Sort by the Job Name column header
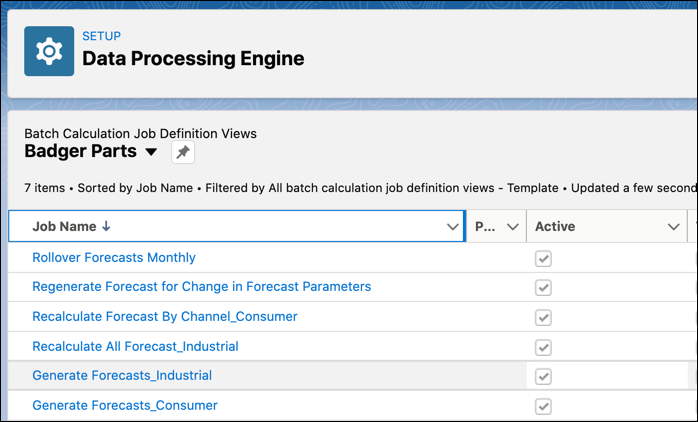The width and height of the screenshot is (698, 422). click(72, 227)
